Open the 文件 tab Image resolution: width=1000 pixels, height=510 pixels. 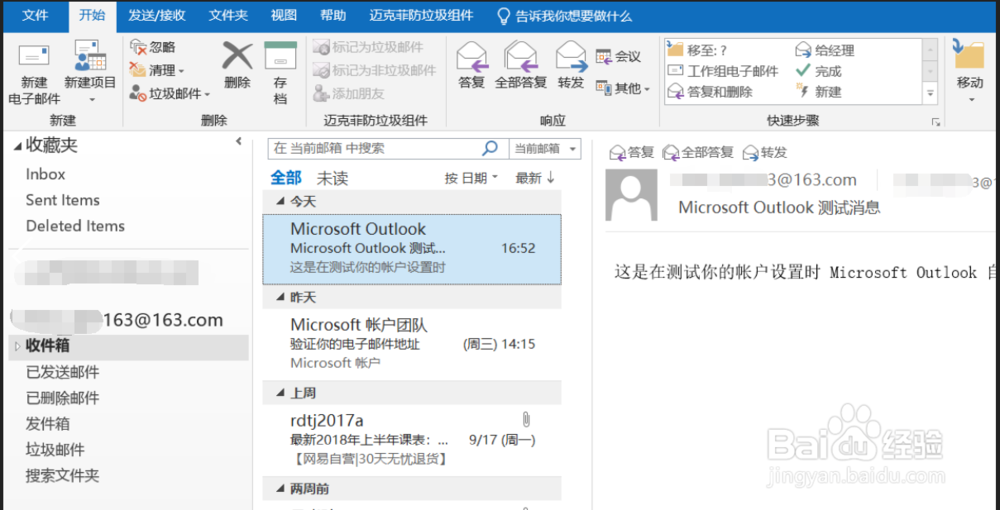click(35, 16)
